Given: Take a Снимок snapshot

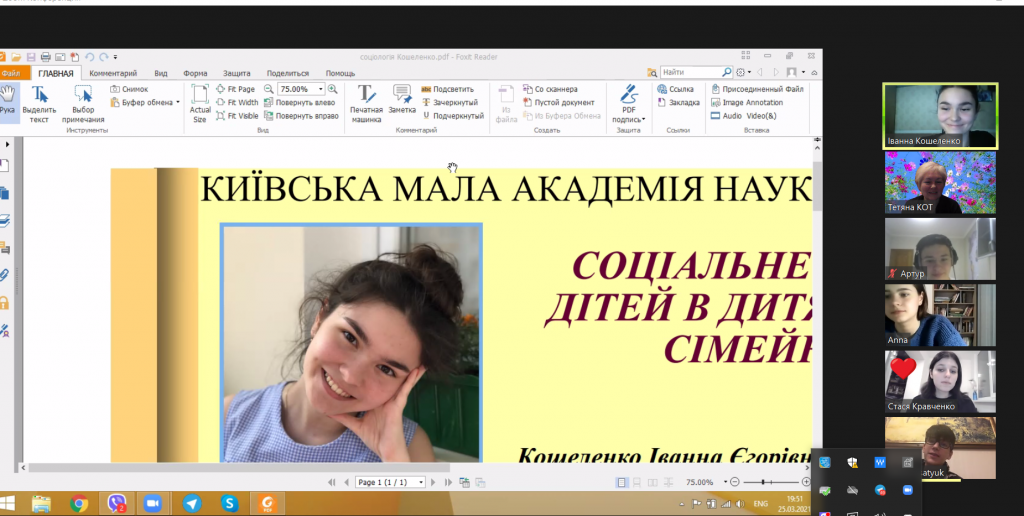Looking at the screenshot, I should tap(129, 89).
